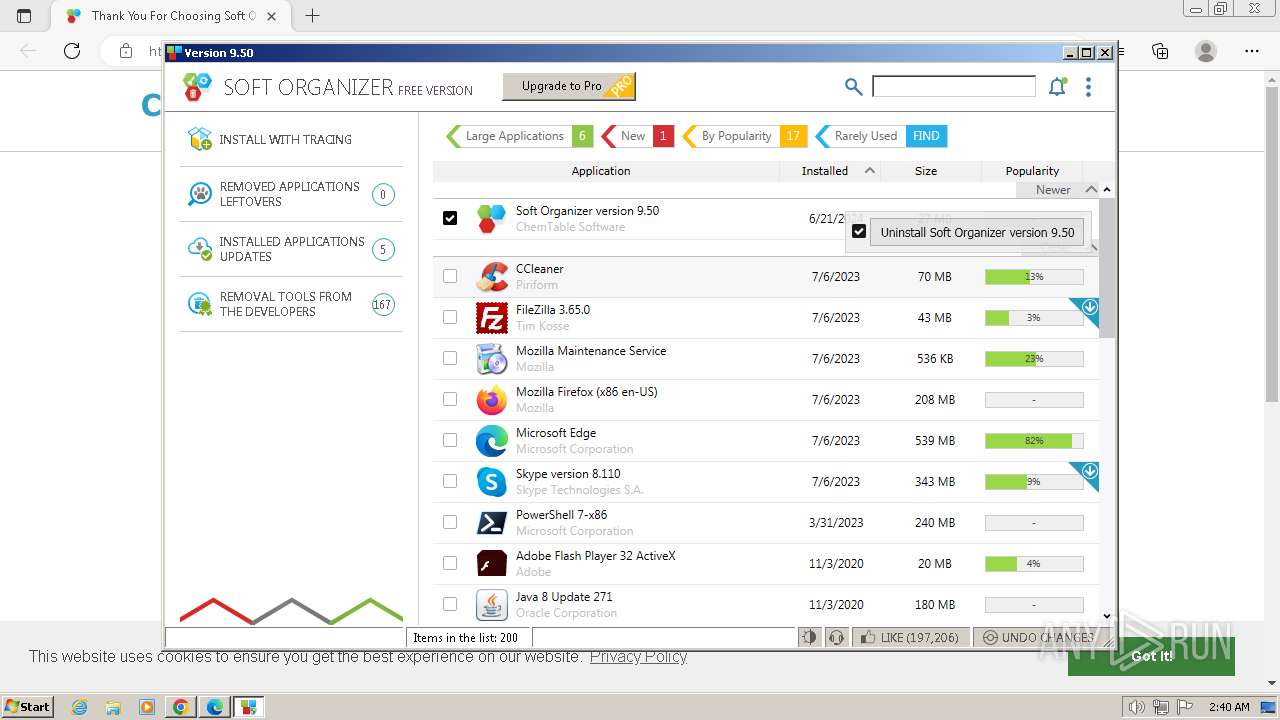Open the three-dot options menu
Viewport: 1280px width, 720px height.
point(1088,87)
